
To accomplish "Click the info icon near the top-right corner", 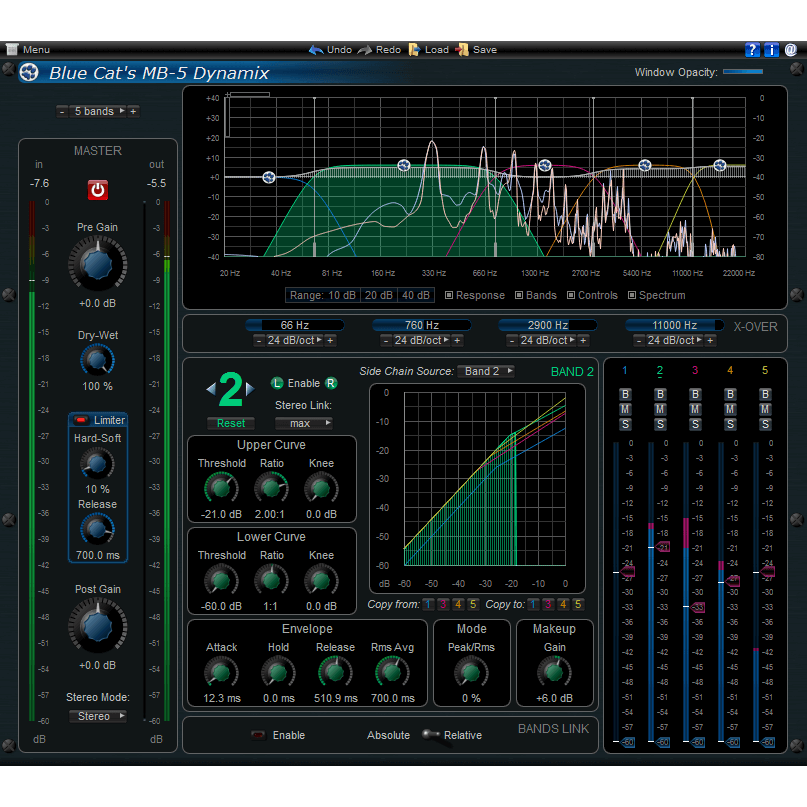I will (x=771, y=49).
